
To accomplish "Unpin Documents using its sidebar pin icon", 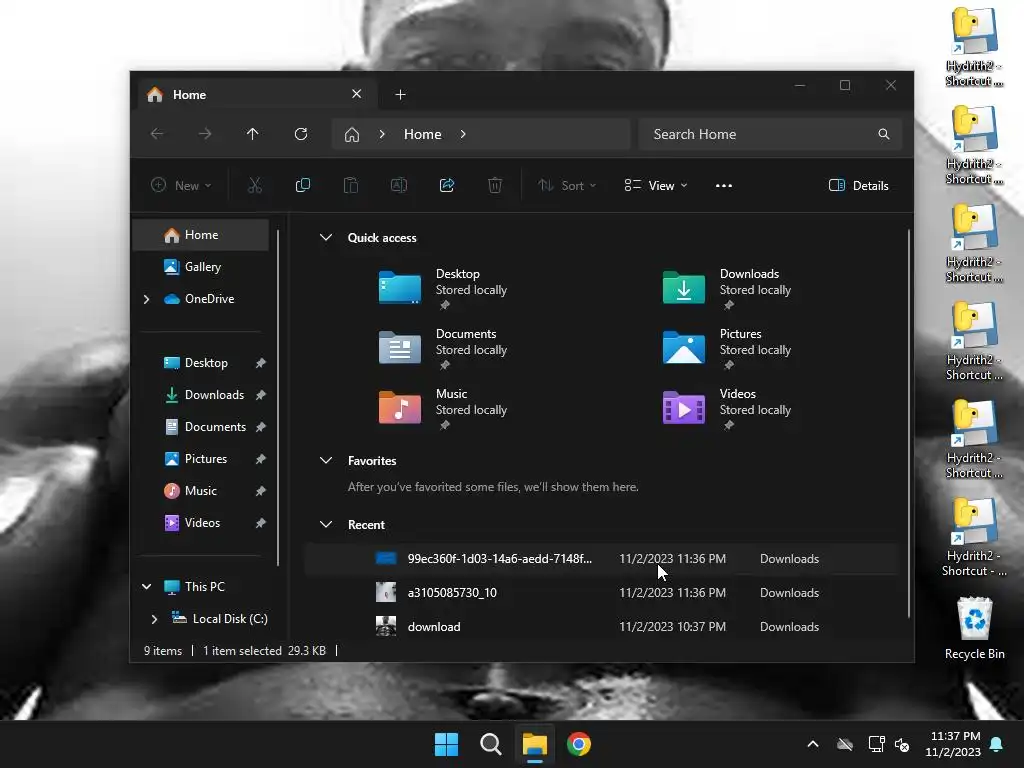I will tap(261, 427).
